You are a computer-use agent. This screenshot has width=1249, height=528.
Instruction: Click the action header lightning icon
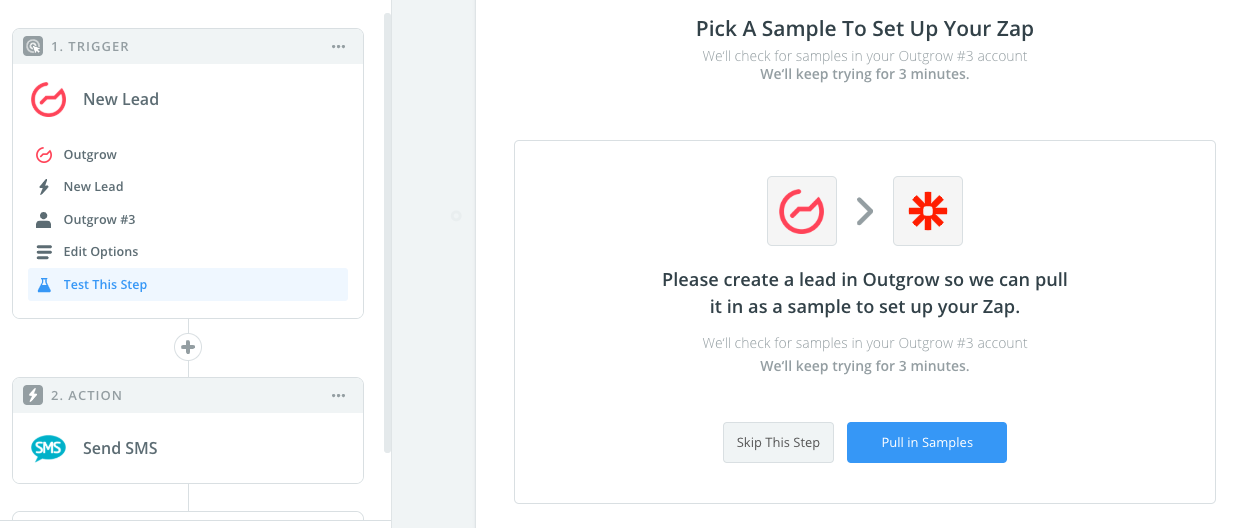[33, 395]
